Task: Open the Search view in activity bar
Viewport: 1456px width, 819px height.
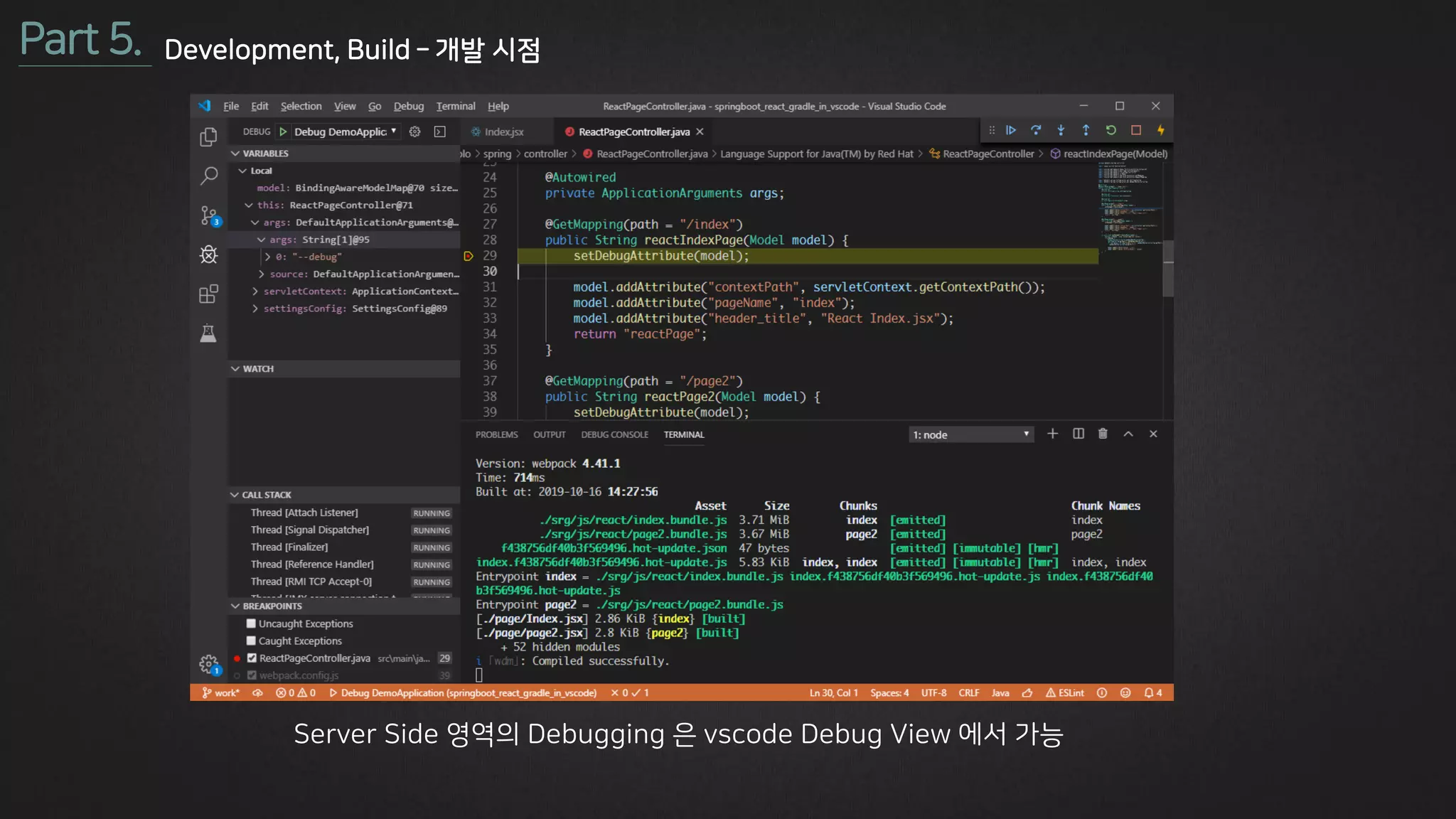Action: click(x=208, y=175)
